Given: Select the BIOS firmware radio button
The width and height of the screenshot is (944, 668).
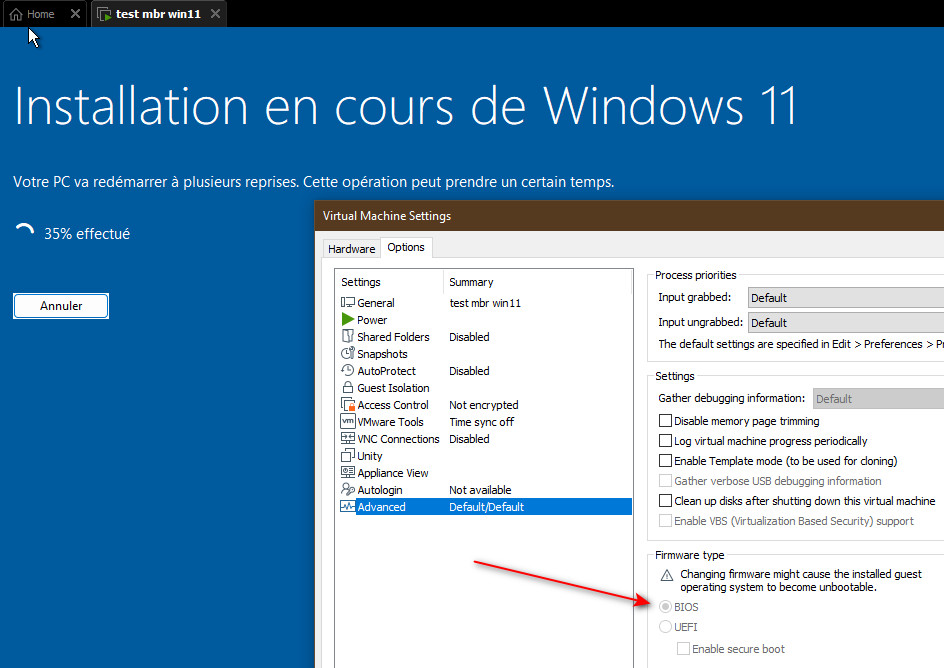Looking at the screenshot, I should 665,607.
